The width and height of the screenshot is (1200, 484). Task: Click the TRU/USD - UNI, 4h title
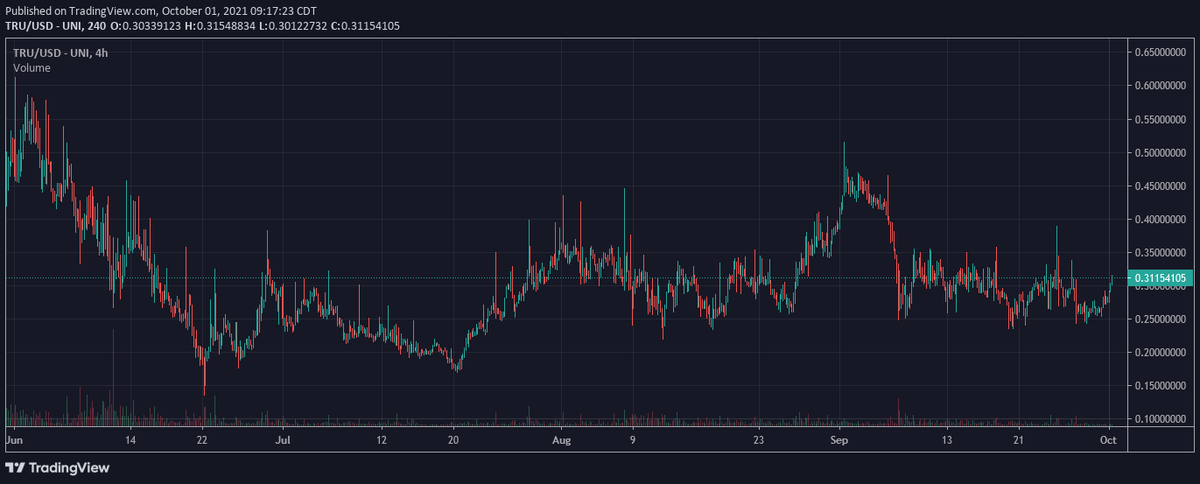(x=61, y=53)
